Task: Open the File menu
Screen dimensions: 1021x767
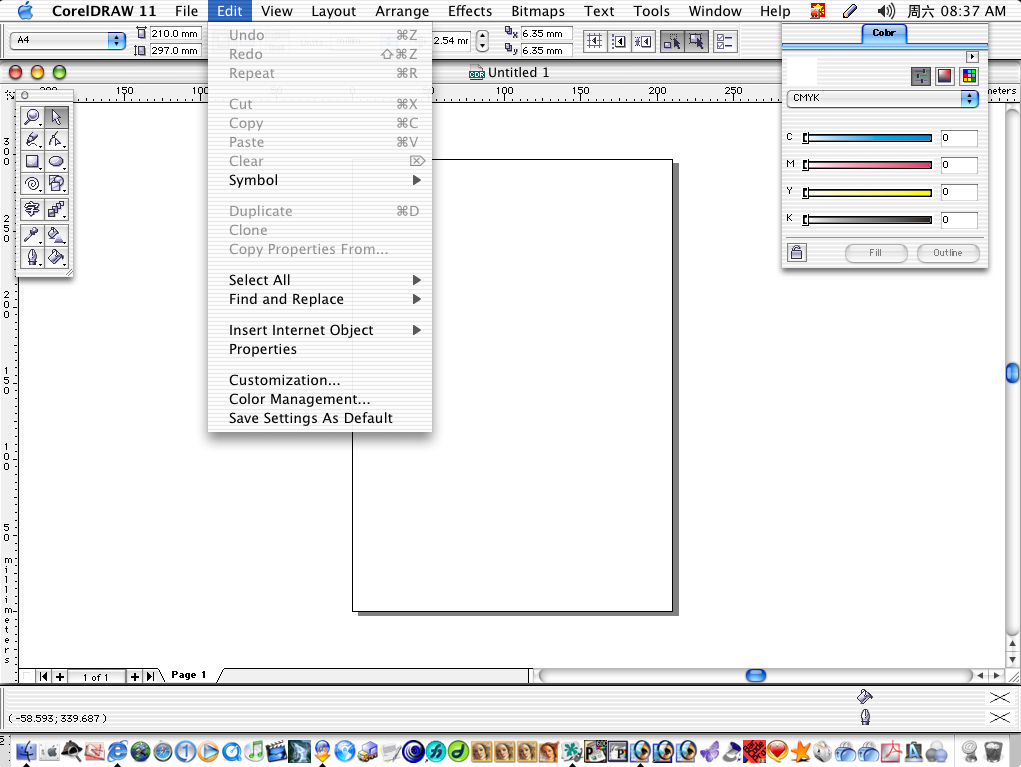Action: point(186,11)
